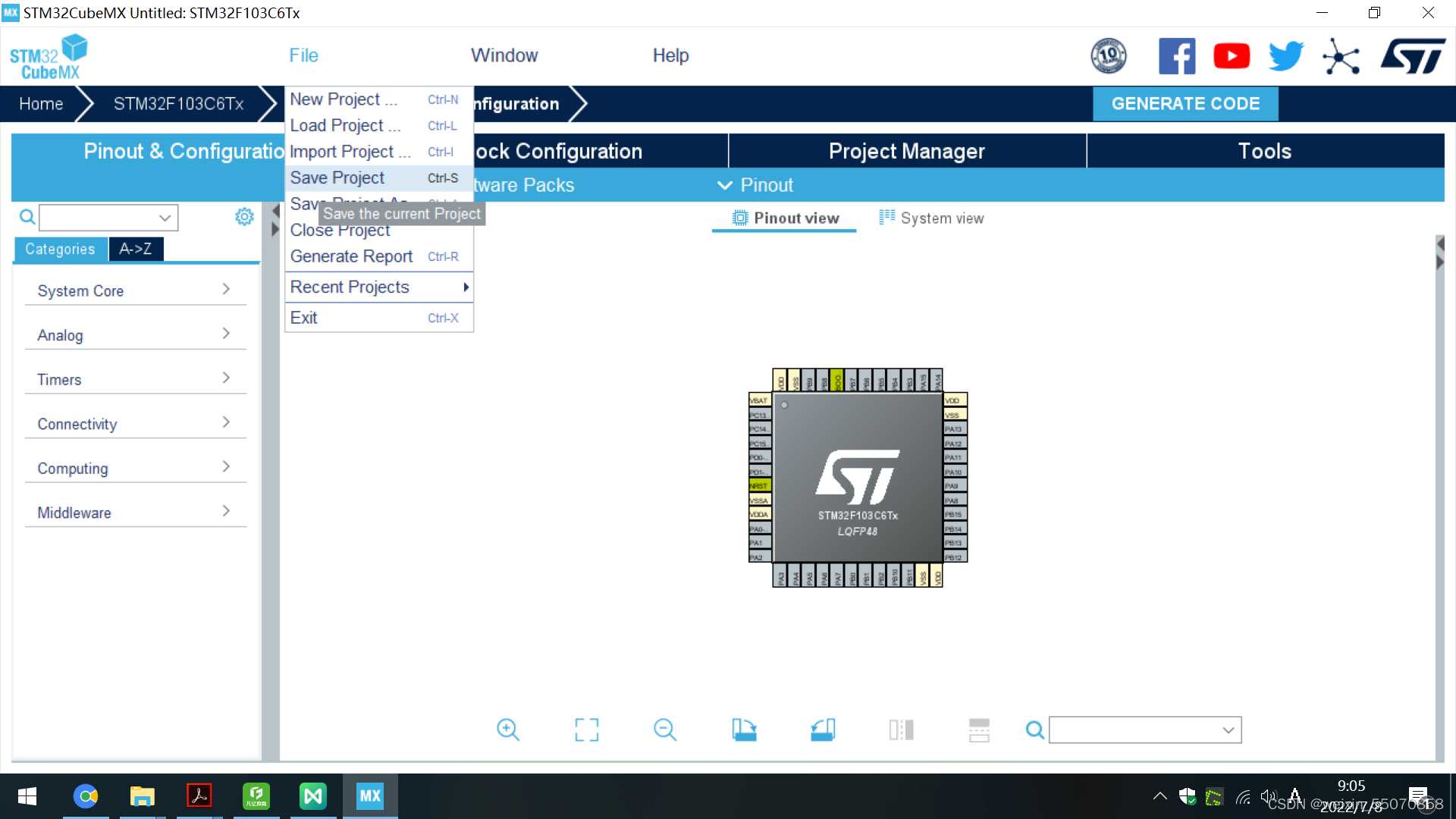Zoom out of the pinout view

pos(665,730)
